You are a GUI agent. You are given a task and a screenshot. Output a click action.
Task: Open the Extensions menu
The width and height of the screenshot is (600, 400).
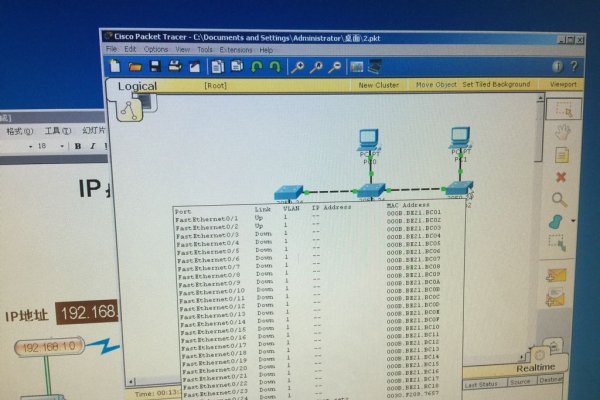coord(236,49)
